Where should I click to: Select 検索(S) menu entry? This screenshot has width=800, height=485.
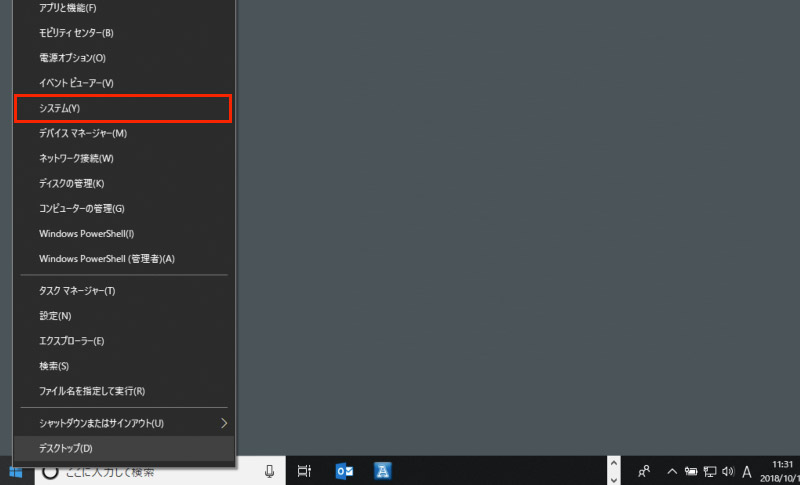click(x=124, y=366)
